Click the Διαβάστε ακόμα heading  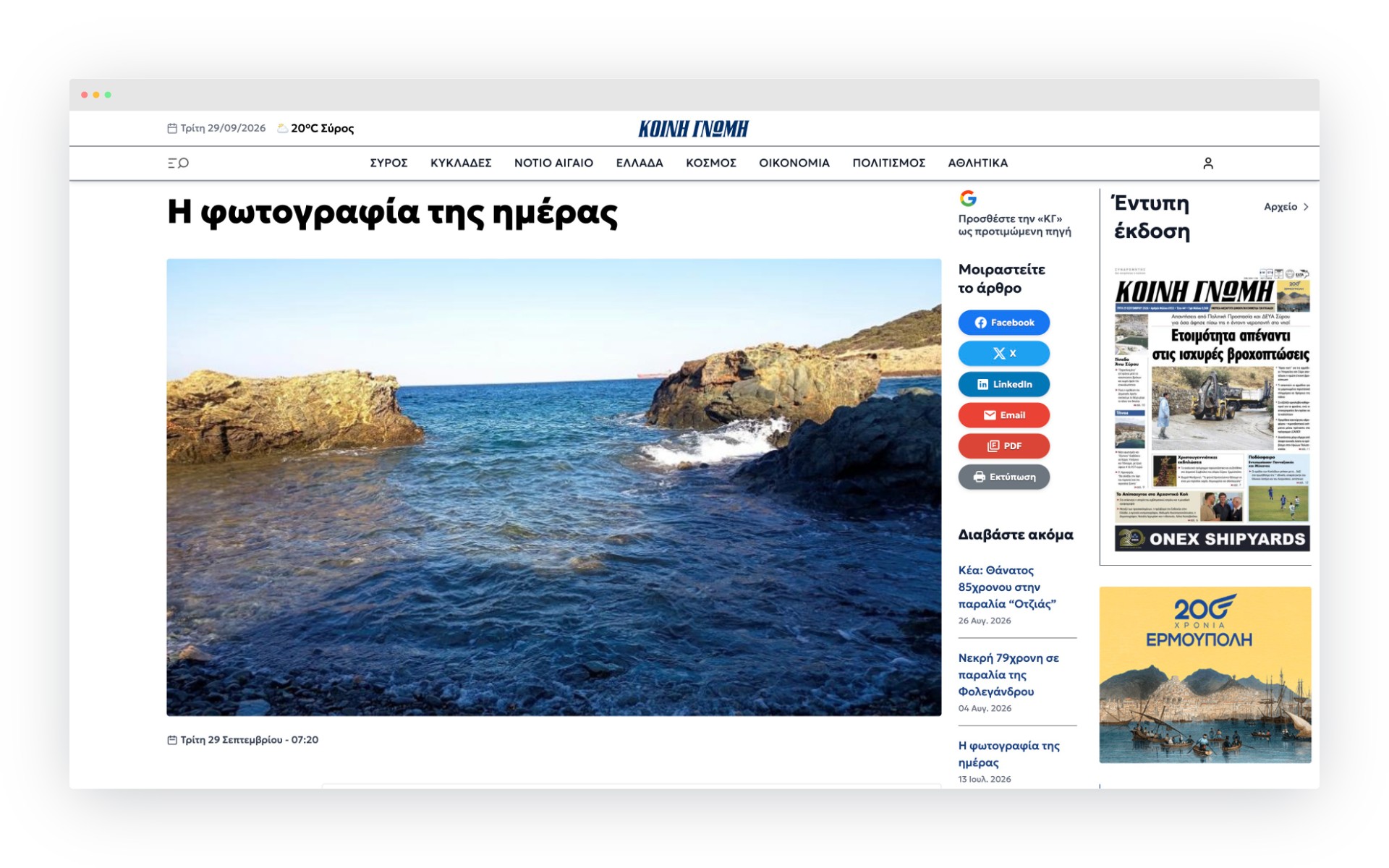click(x=1015, y=535)
